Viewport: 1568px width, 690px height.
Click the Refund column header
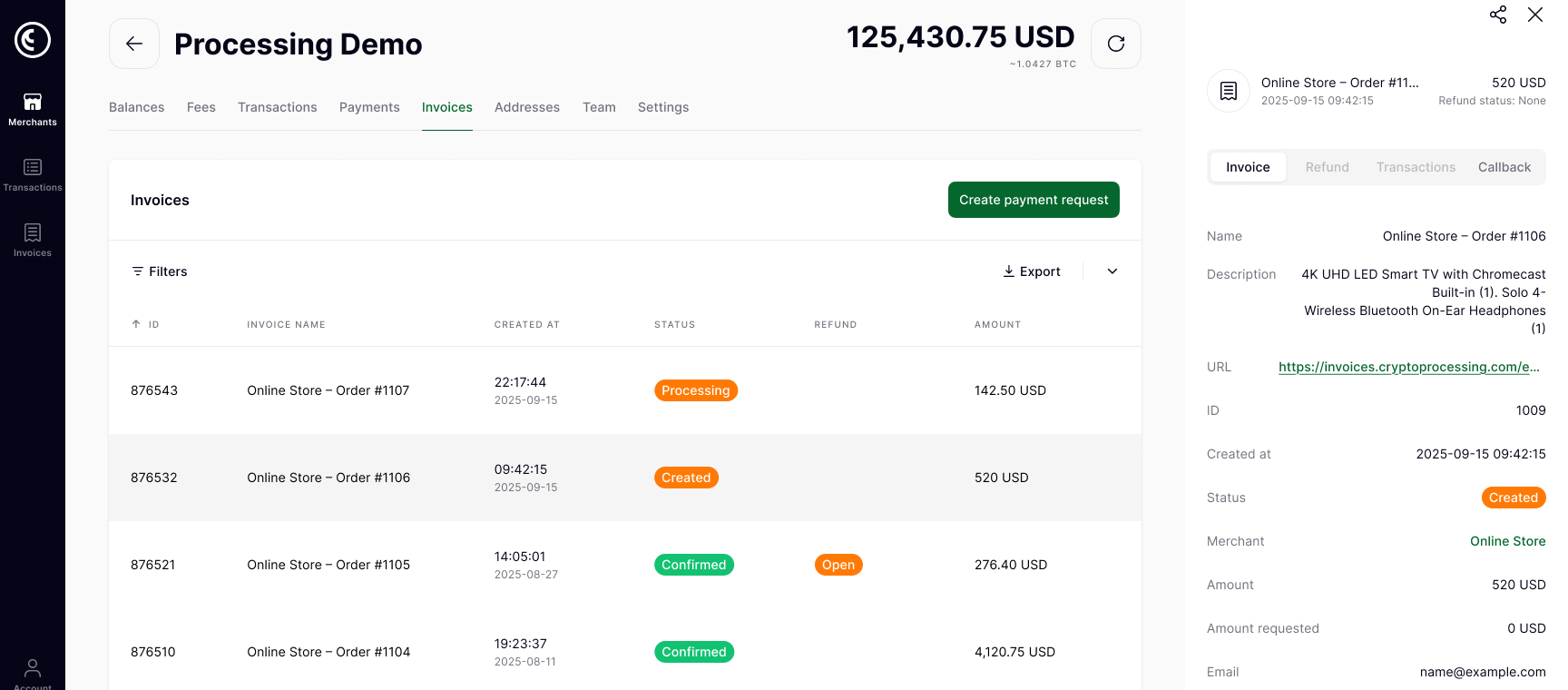click(x=836, y=324)
